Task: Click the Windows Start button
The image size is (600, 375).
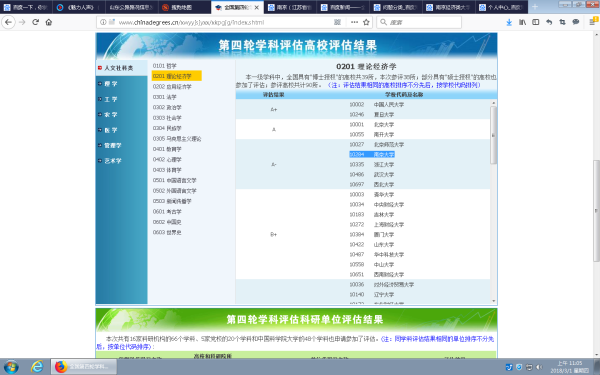Action: 11,367
